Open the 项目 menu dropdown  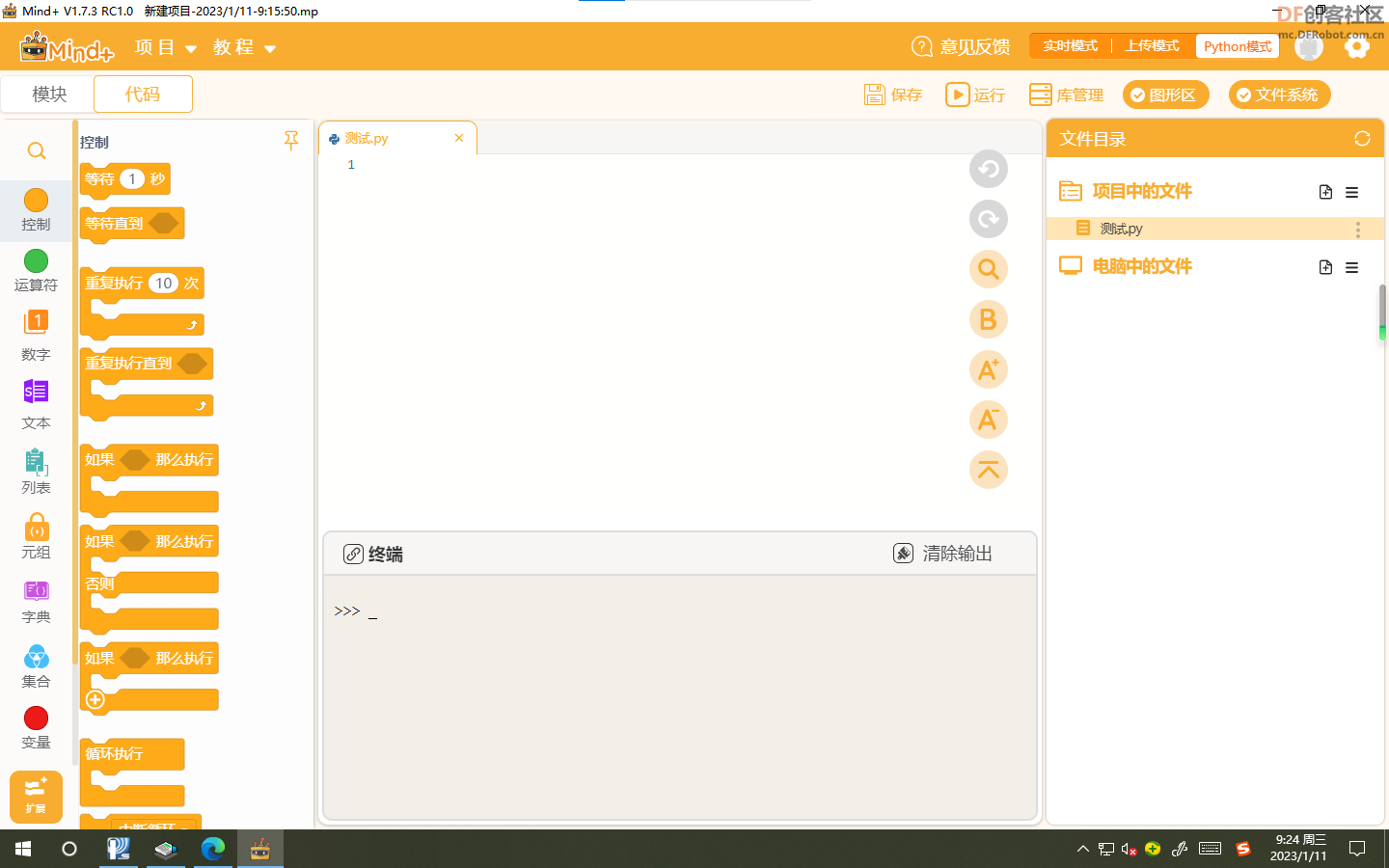point(166,47)
